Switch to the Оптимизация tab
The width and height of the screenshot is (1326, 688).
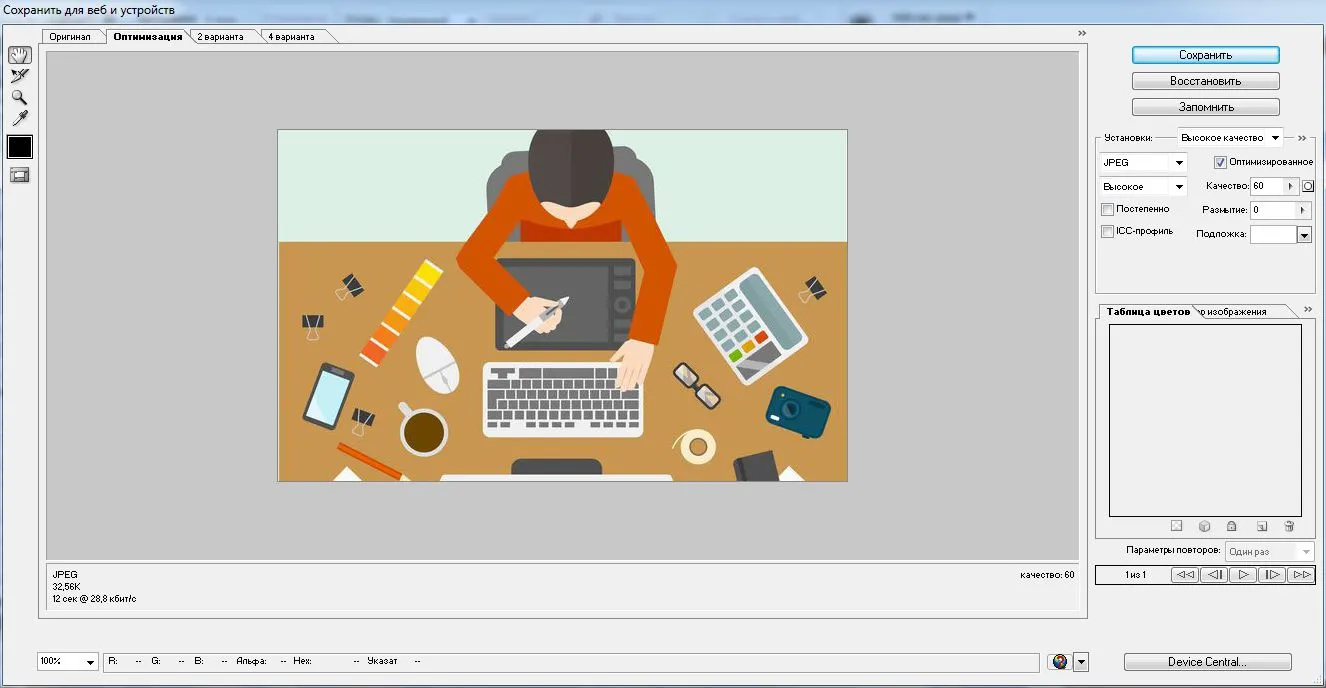pyautogui.click(x=147, y=37)
